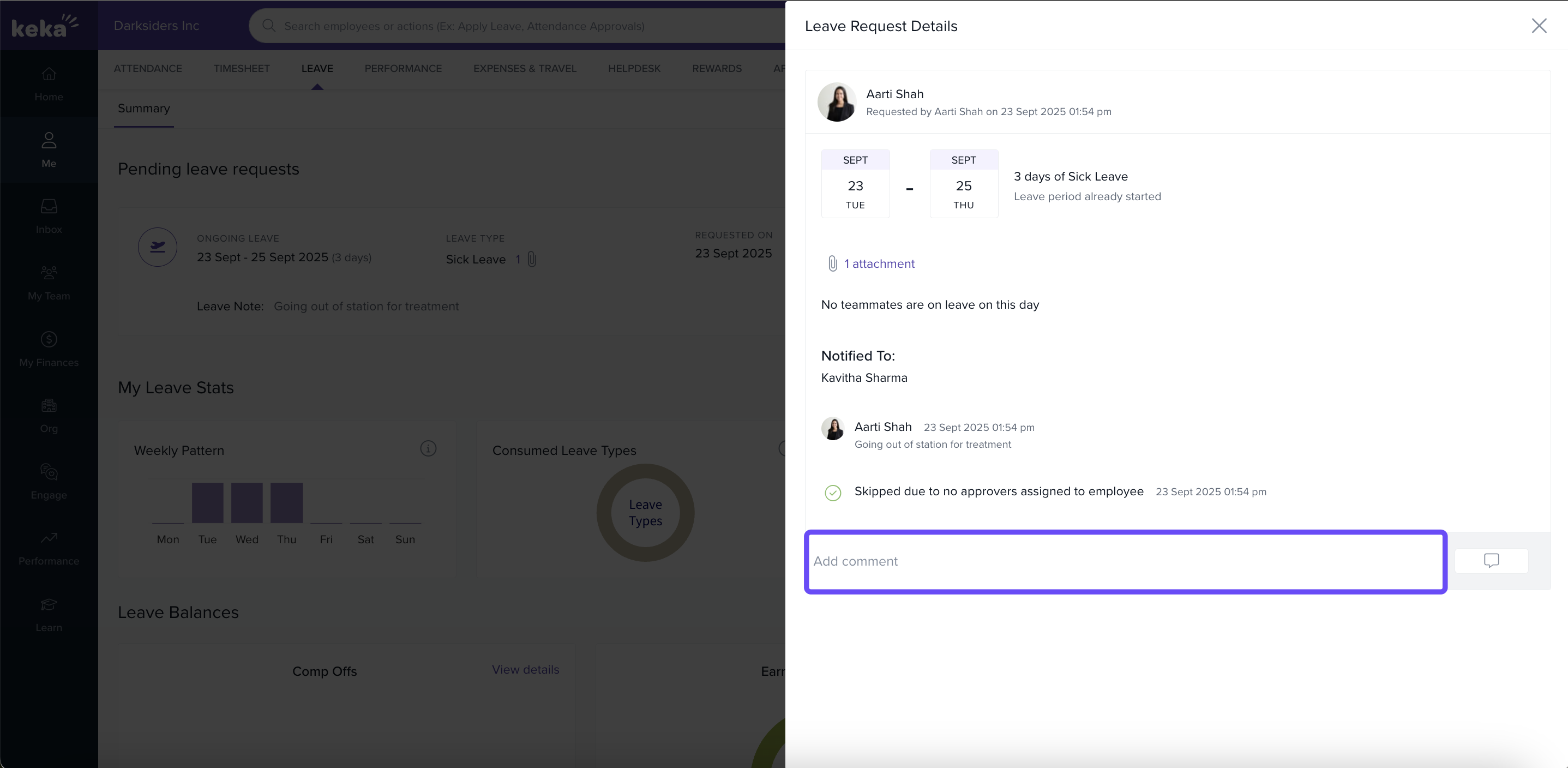Click the paperclip icon beside 1 attachment
Screen dimensions: 1568x768
click(x=832, y=263)
